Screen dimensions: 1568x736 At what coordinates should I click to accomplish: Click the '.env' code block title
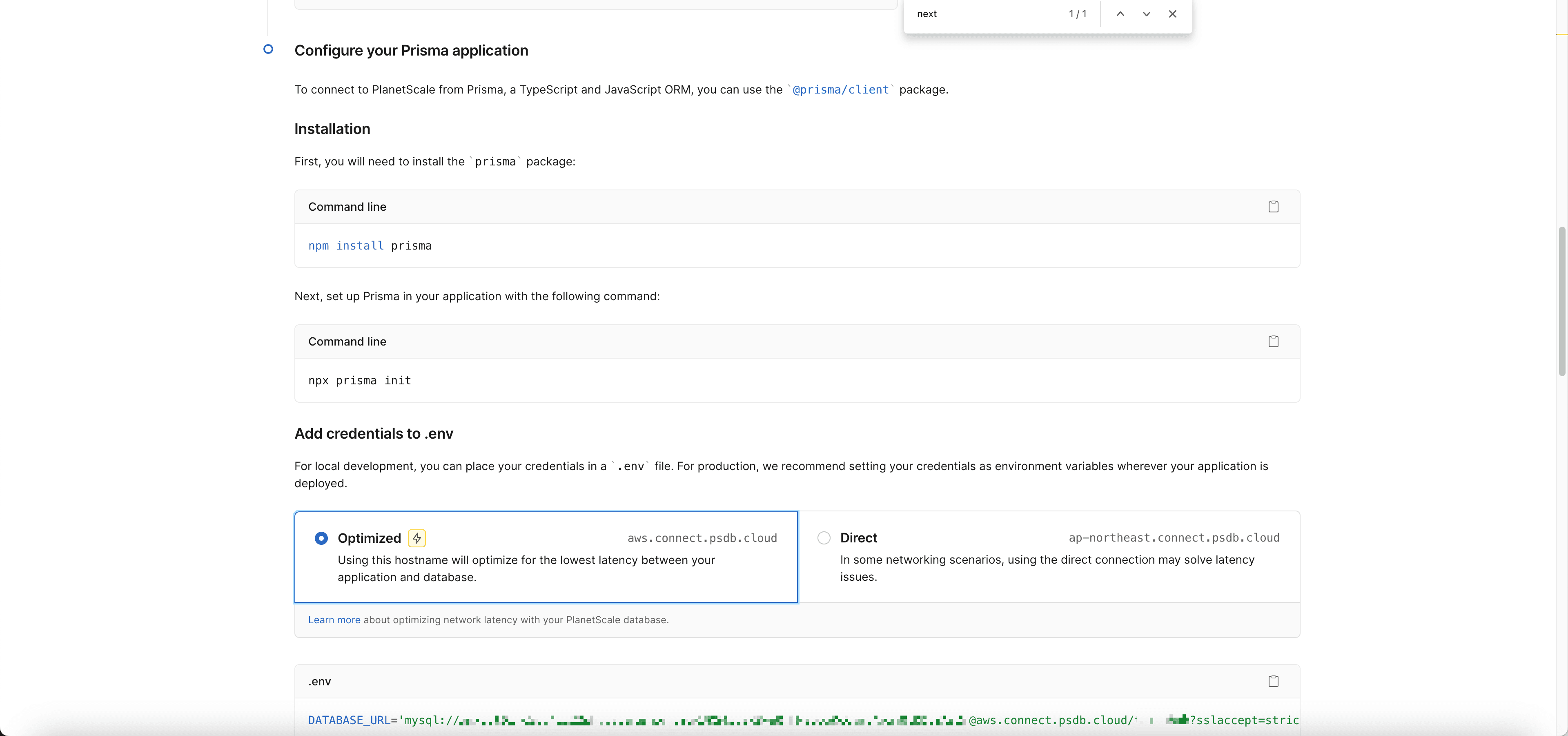tap(320, 681)
